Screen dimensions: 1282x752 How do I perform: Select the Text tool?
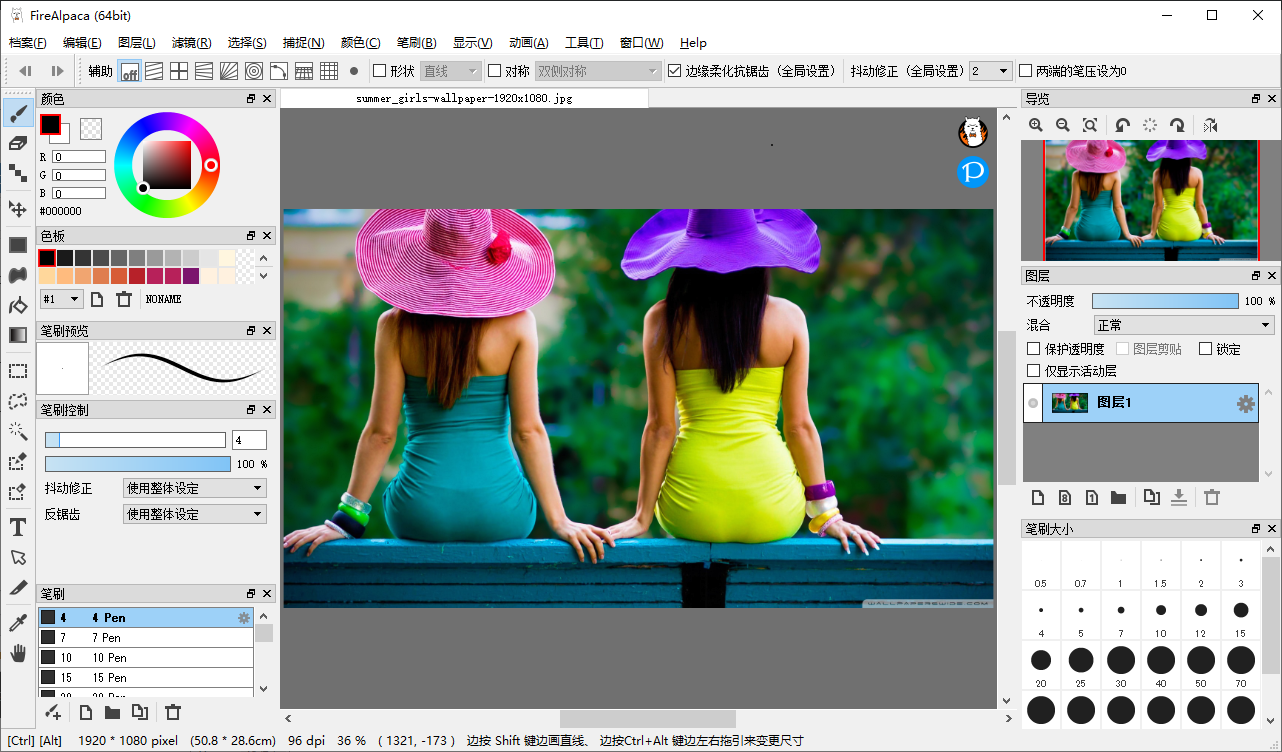[18, 527]
